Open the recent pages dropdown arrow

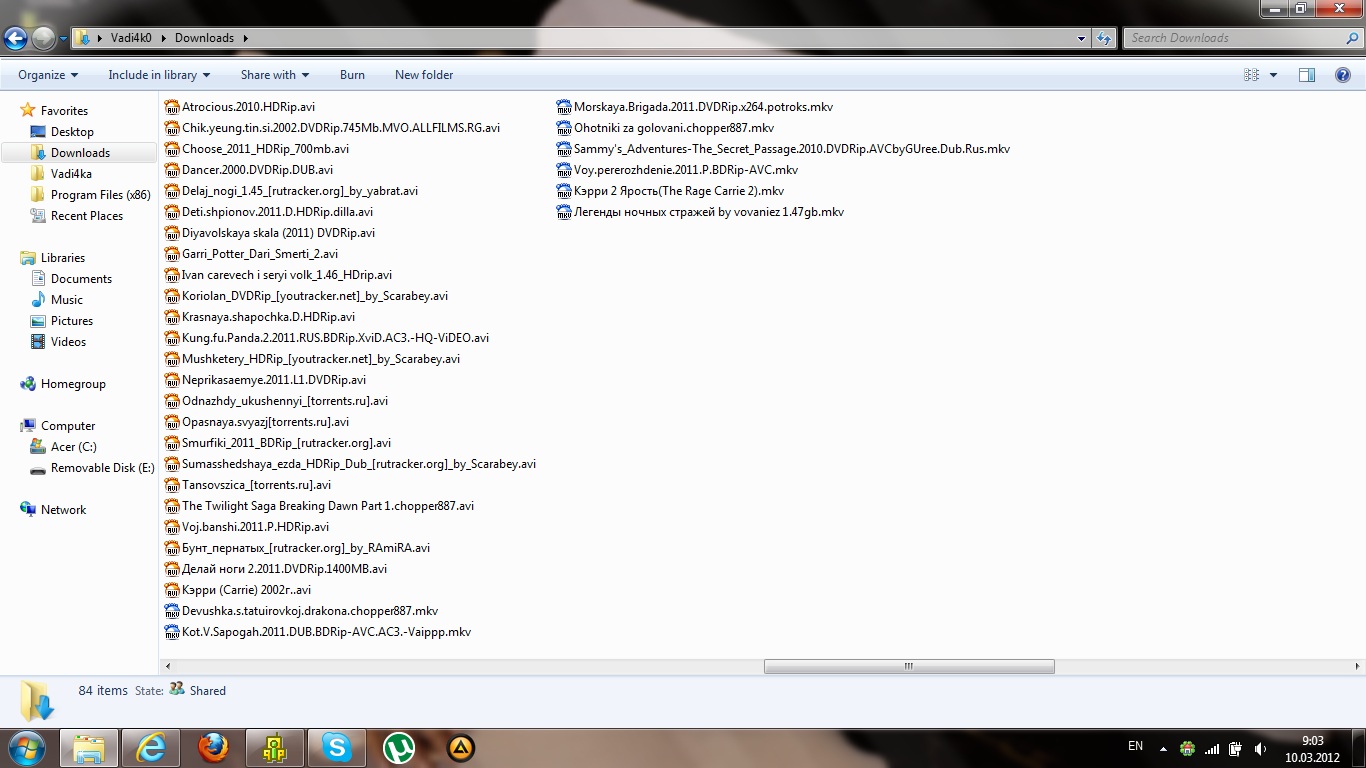[64, 39]
